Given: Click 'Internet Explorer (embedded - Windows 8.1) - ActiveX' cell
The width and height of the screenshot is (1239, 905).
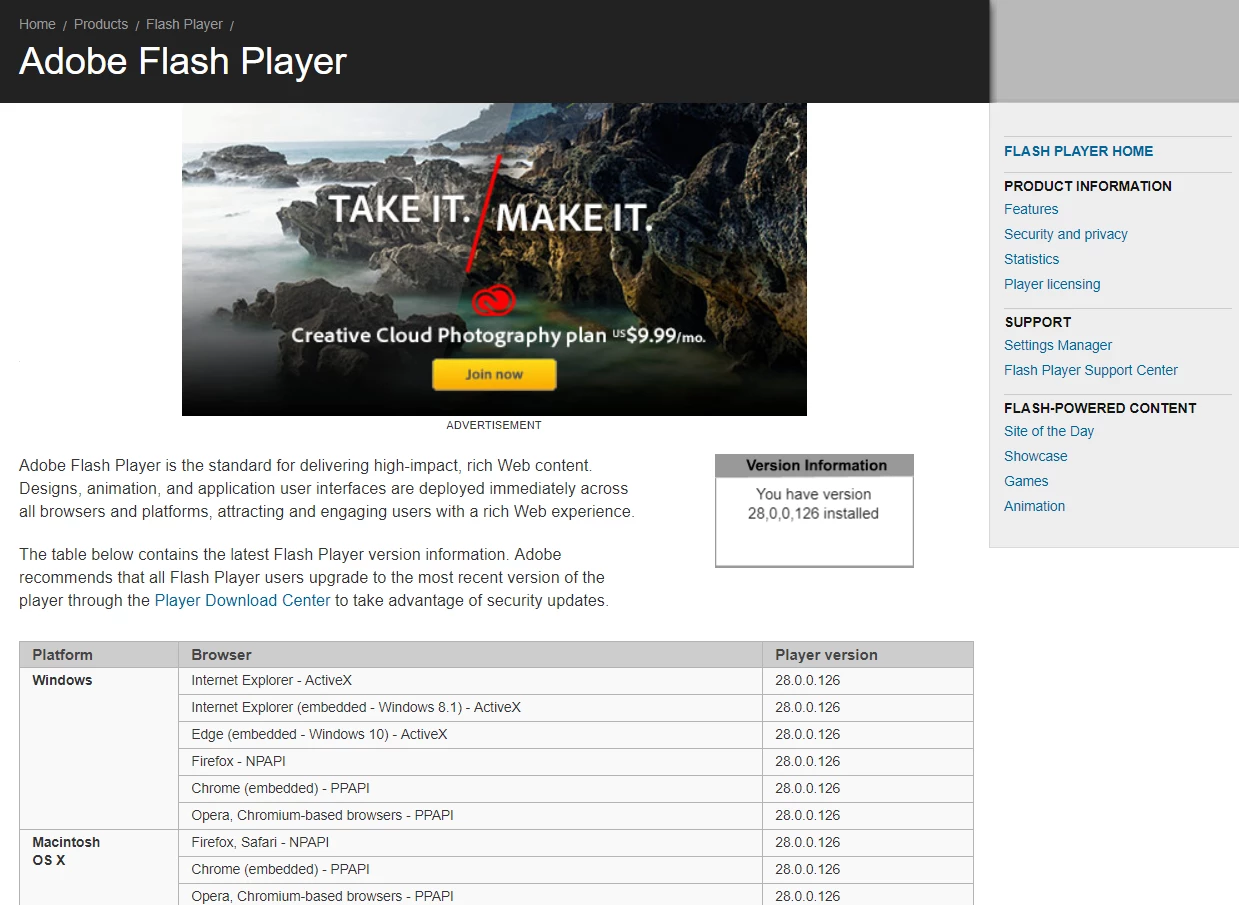Looking at the screenshot, I should 470,708.
